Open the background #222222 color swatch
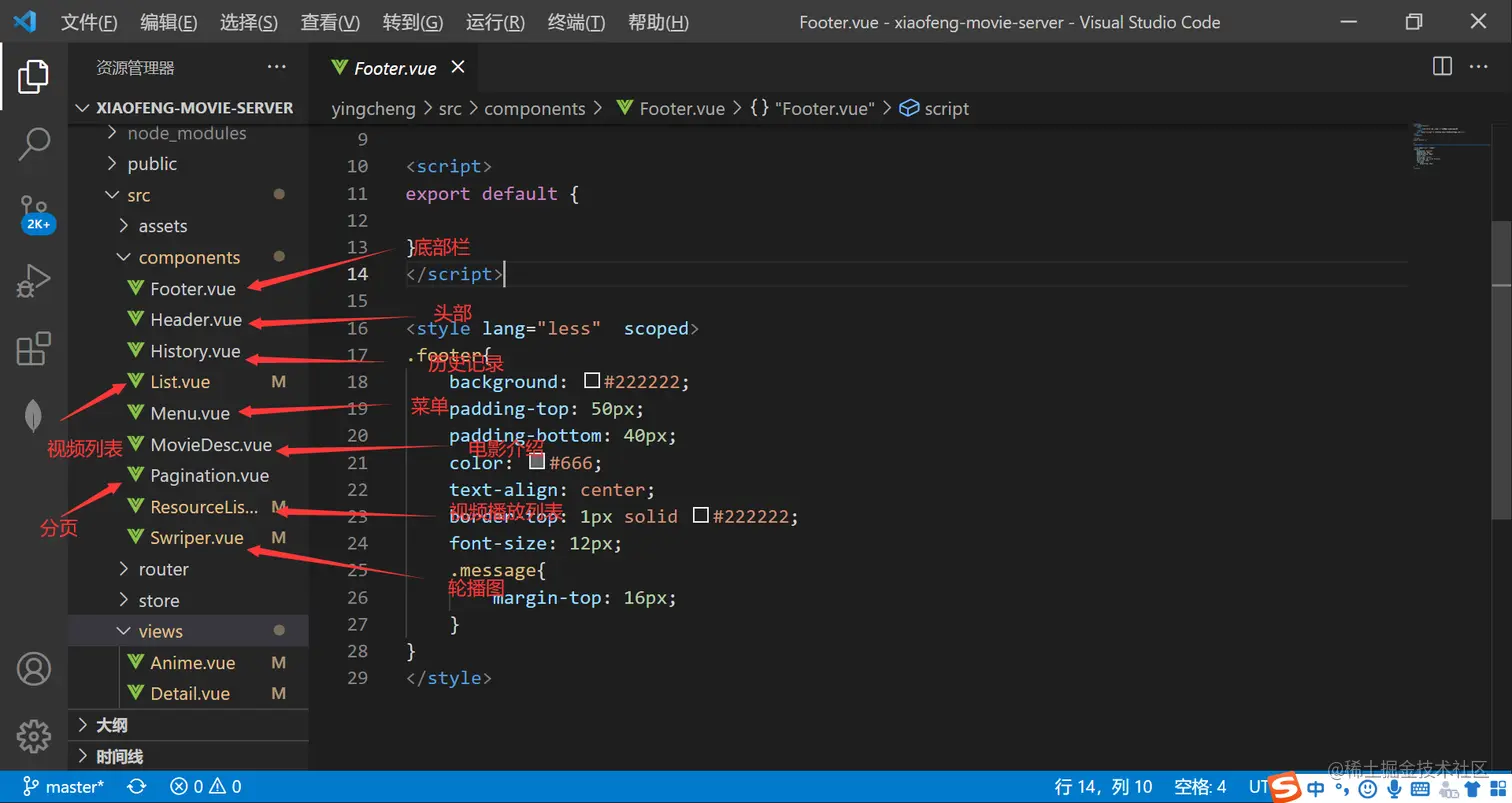The width and height of the screenshot is (1512, 803). [x=592, y=381]
